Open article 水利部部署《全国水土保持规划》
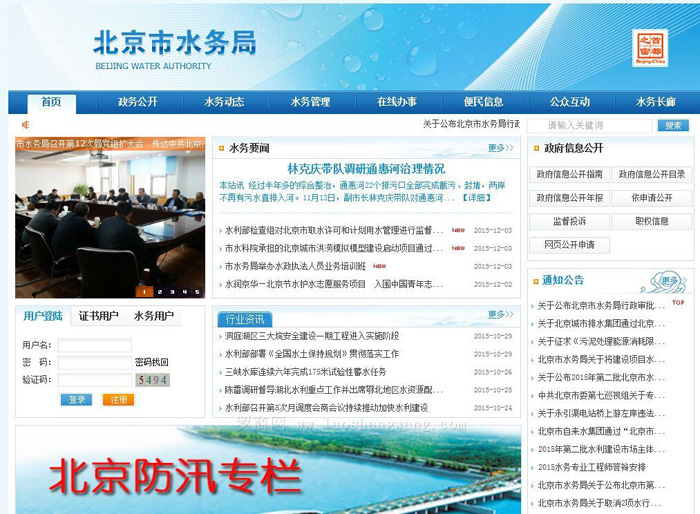The width and height of the screenshot is (700, 514). pos(311,354)
